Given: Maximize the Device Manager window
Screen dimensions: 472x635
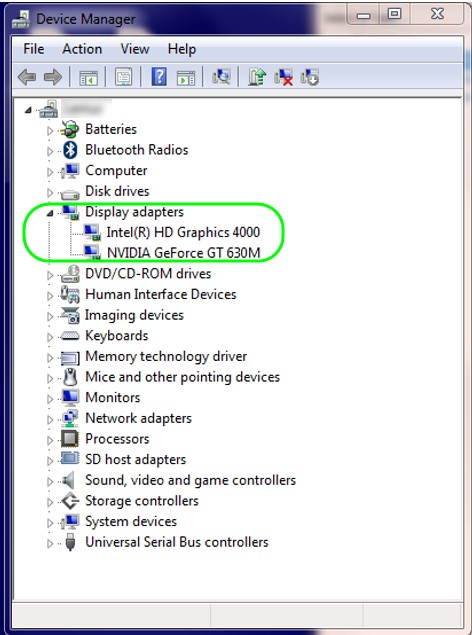Looking at the screenshot, I should (395, 15).
